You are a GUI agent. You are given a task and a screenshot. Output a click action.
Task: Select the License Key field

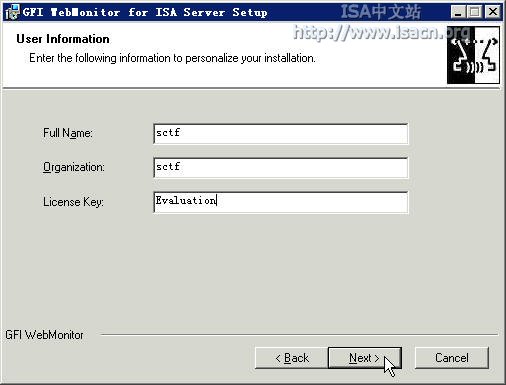pyautogui.click(x=281, y=202)
